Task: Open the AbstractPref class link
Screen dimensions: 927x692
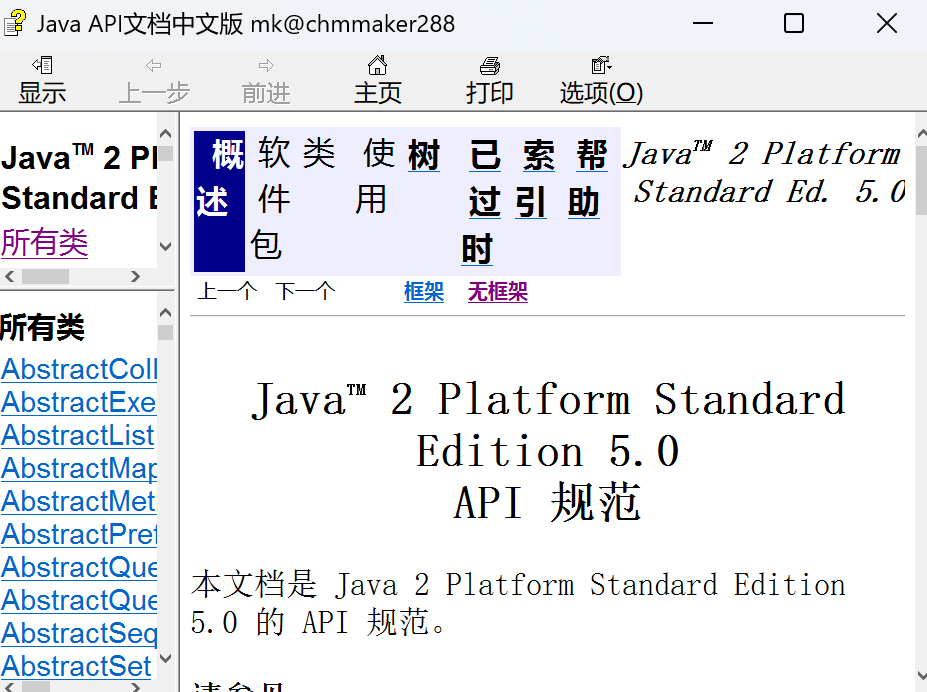Action: (x=79, y=534)
